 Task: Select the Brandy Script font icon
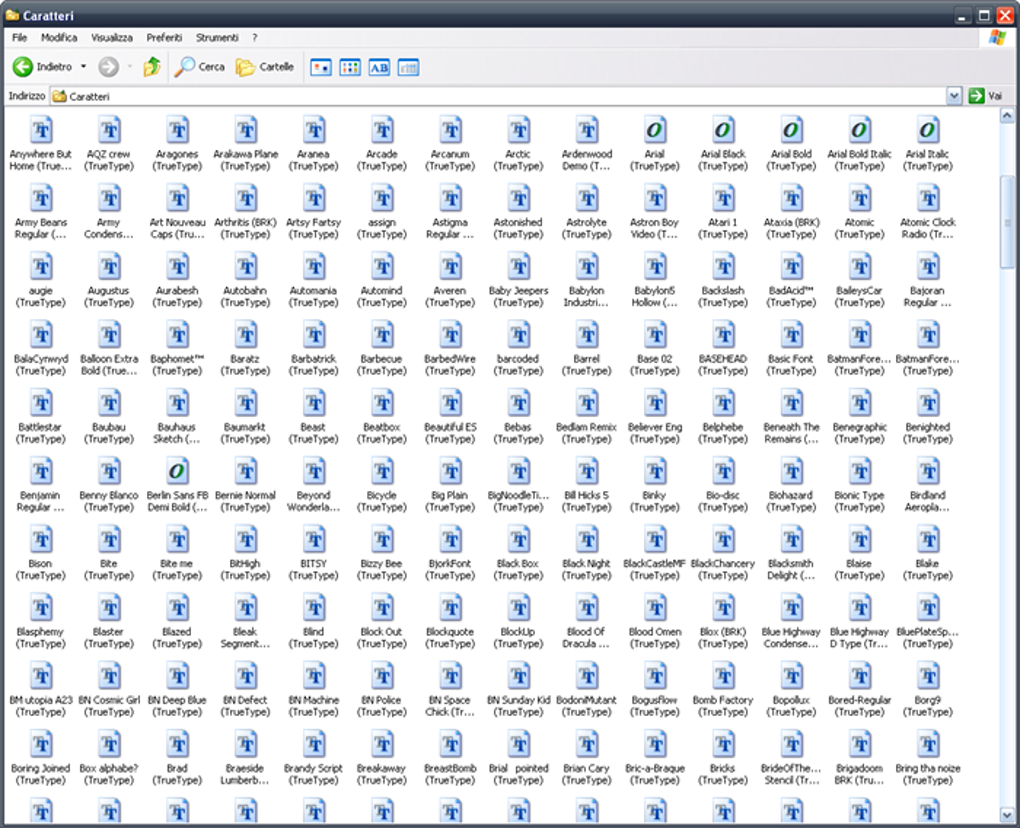pos(314,744)
